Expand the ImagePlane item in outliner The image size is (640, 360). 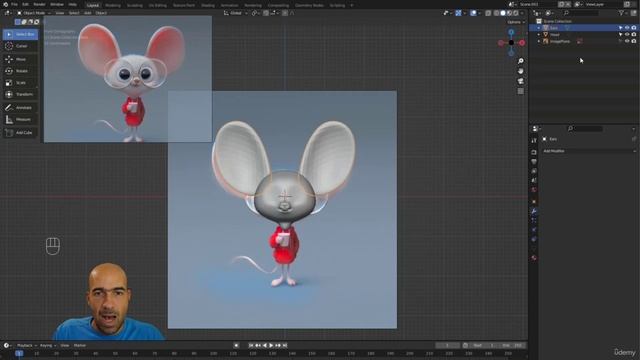tap(539, 41)
